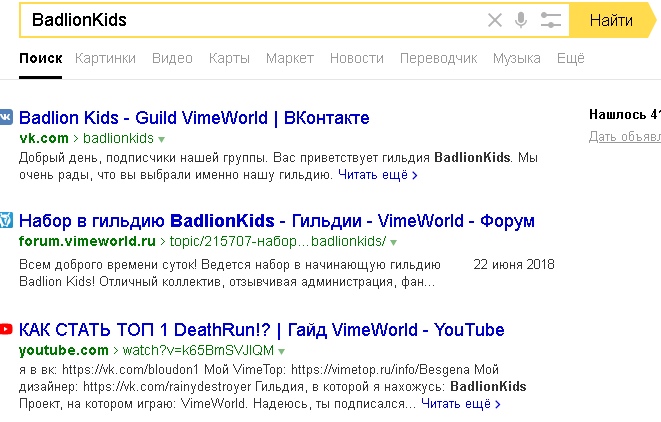661x422 pixels.
Task: Click Читать ещё in the YouTube result snippet
Action: click(x=461, y=404)
